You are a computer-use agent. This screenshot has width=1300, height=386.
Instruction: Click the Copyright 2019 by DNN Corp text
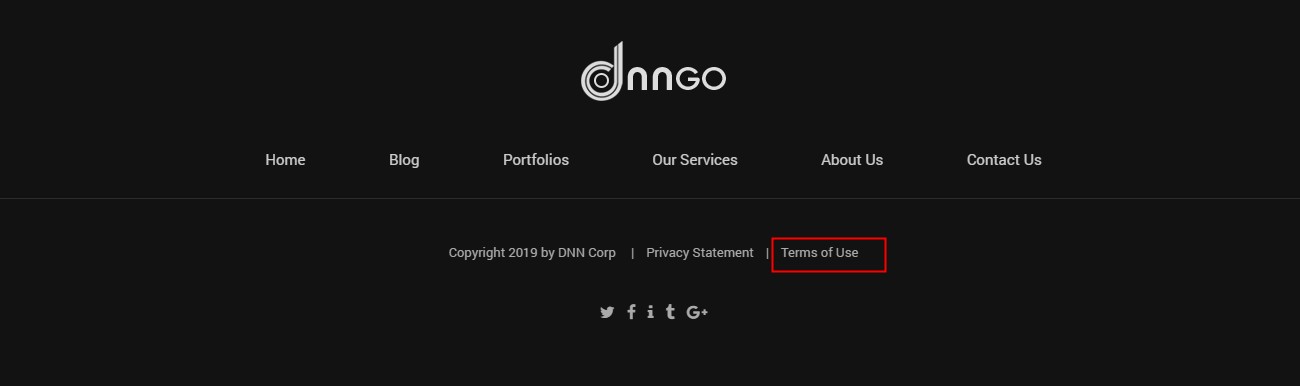click(x=532, y=253)
